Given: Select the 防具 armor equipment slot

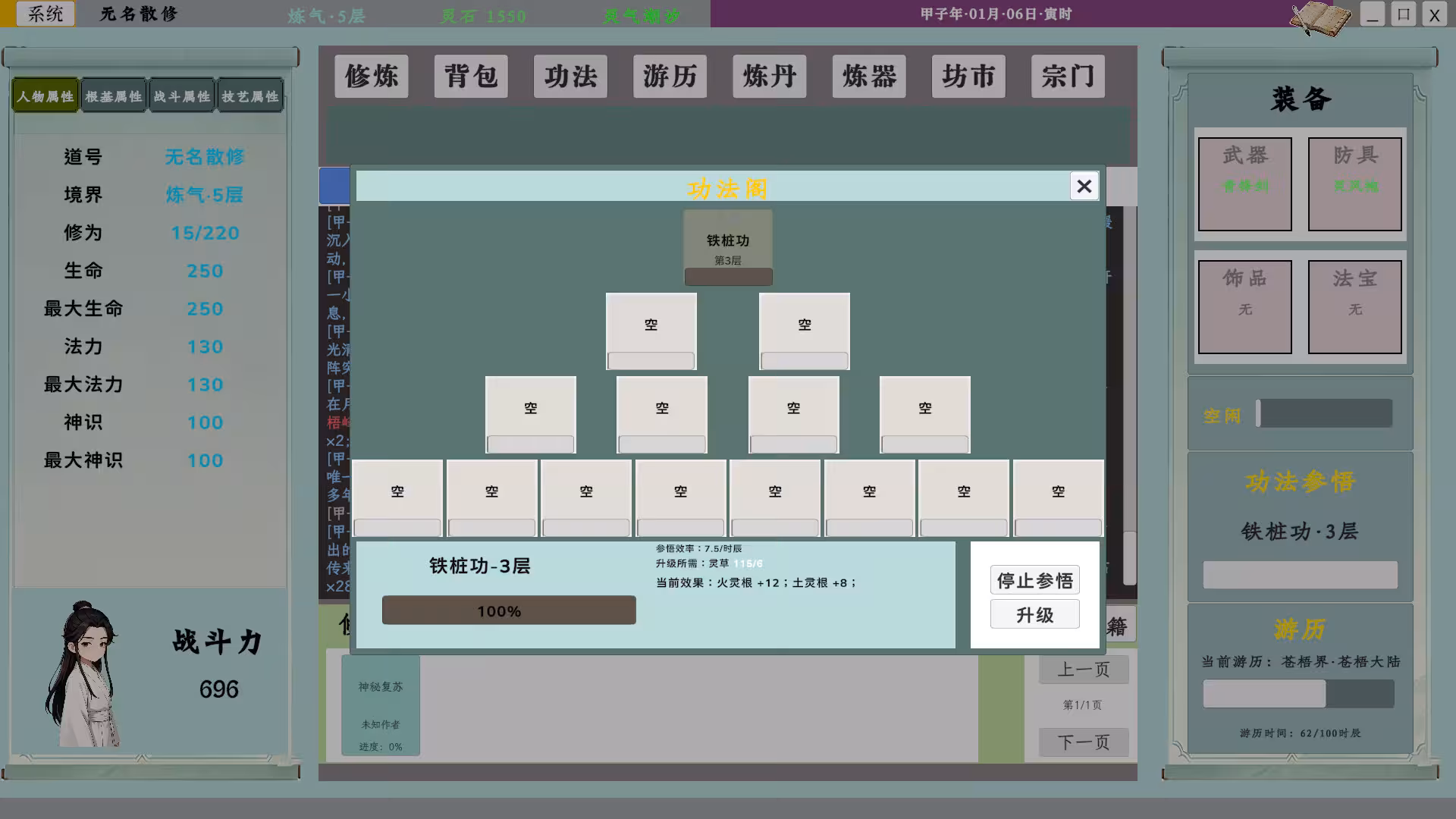Looking at the screenshot, I should (1355, 184).
